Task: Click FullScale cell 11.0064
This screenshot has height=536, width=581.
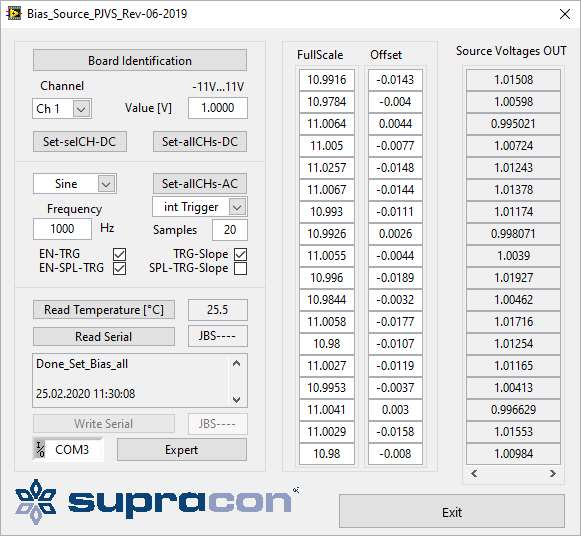Action: [327, 123]
